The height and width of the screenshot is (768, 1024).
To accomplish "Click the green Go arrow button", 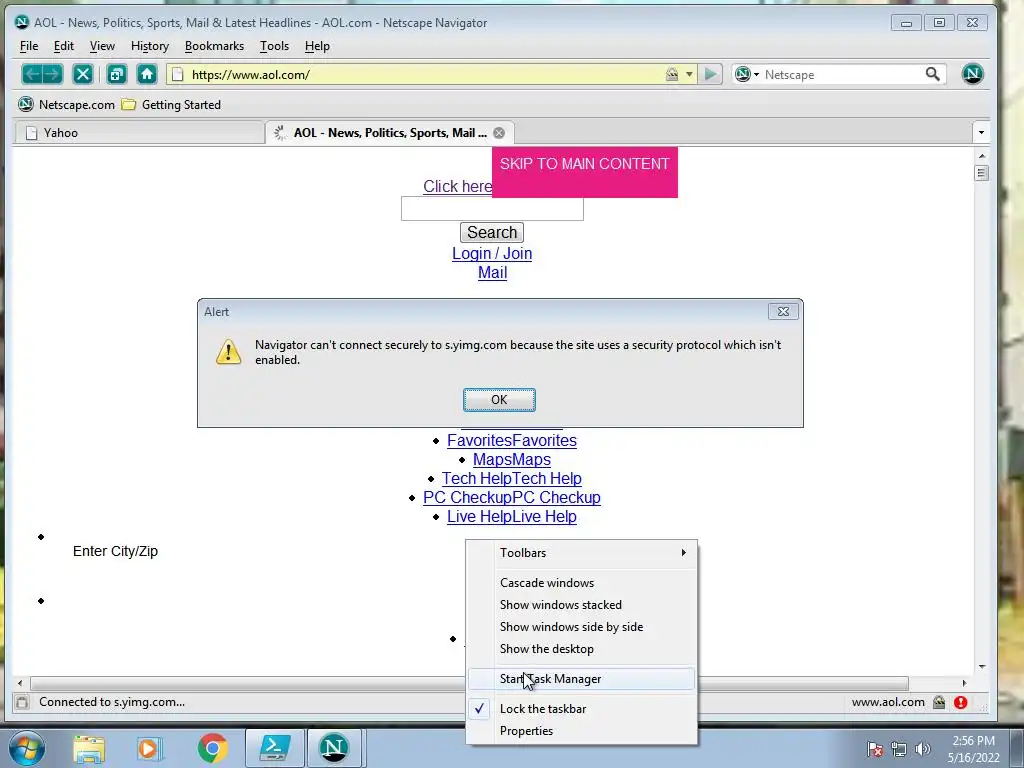I will click(x=710, y=74).
